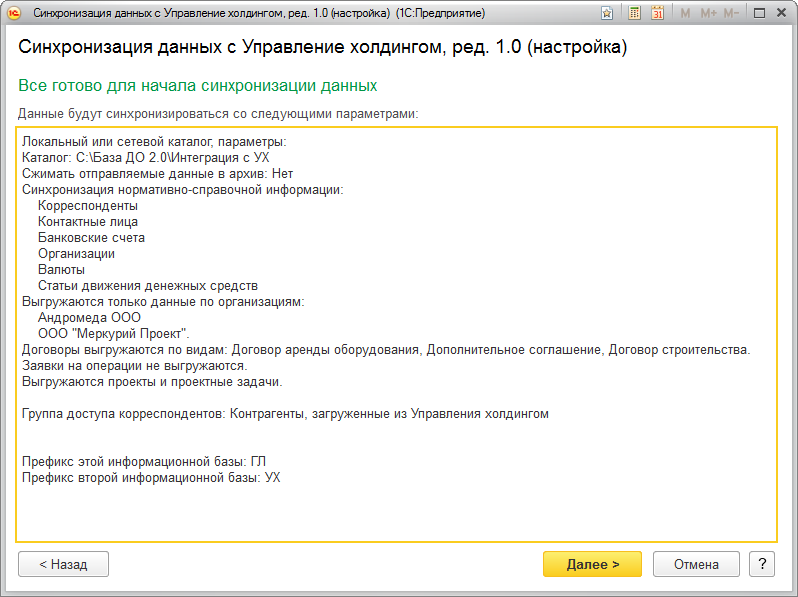Click the 'Банковские счета' line

pyautogui.click(x=91, y=238)
